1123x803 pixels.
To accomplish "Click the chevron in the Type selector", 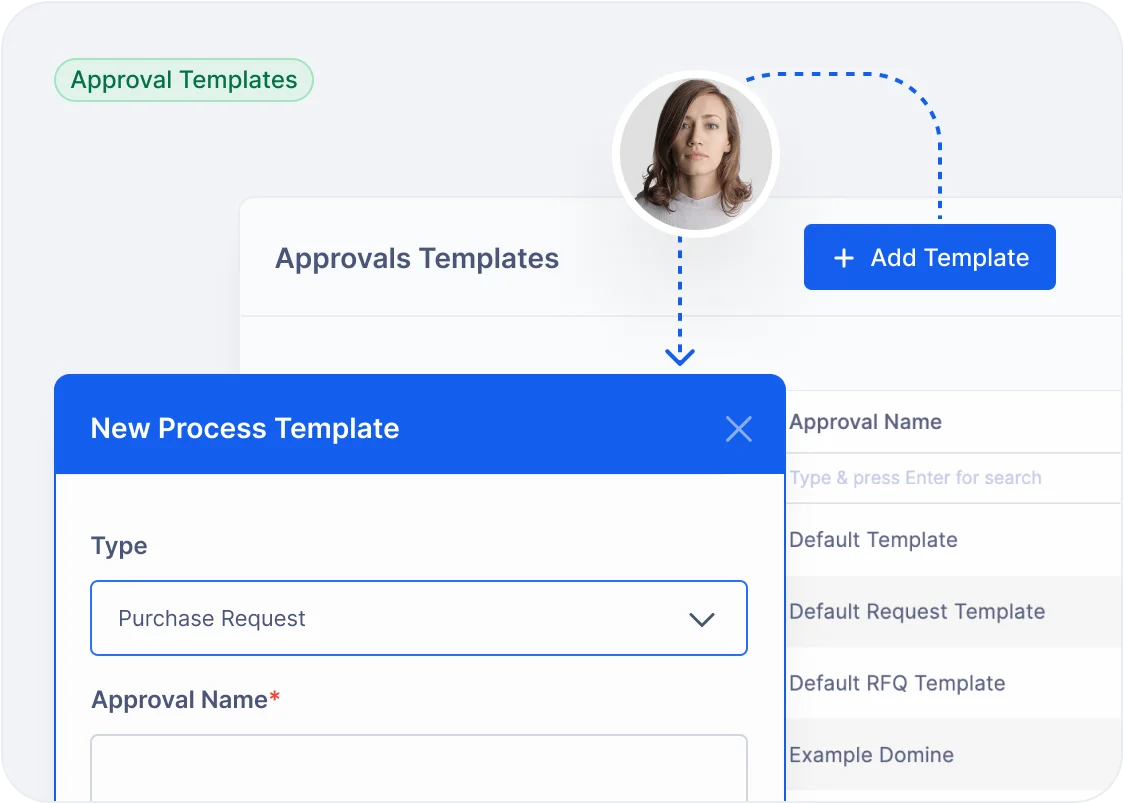I will click(x=703, y=619).
